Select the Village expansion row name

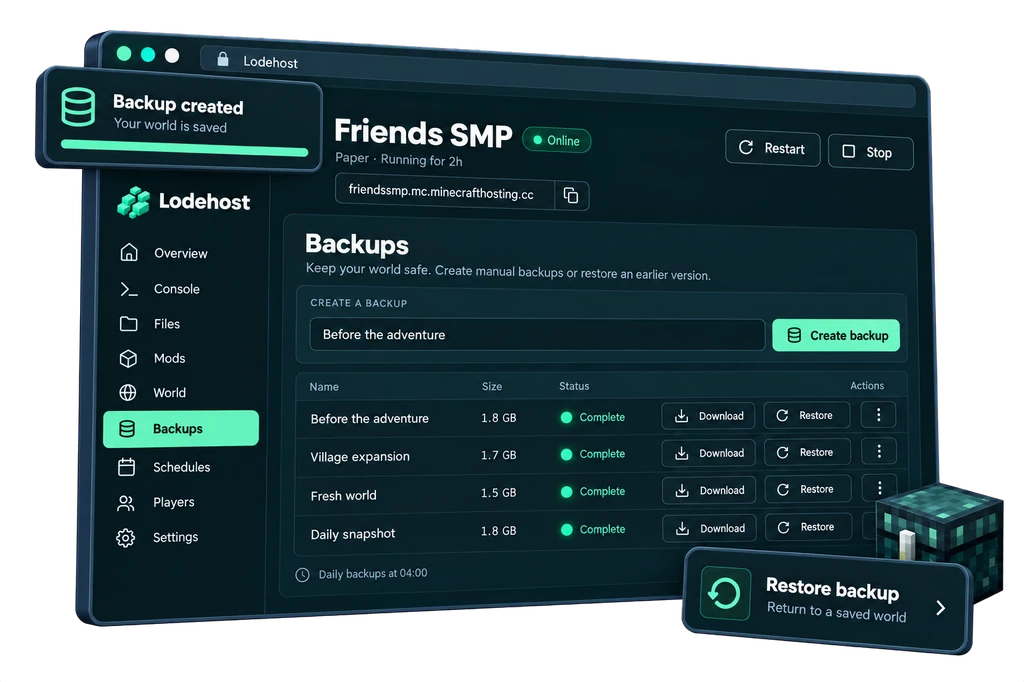(360, 457)
